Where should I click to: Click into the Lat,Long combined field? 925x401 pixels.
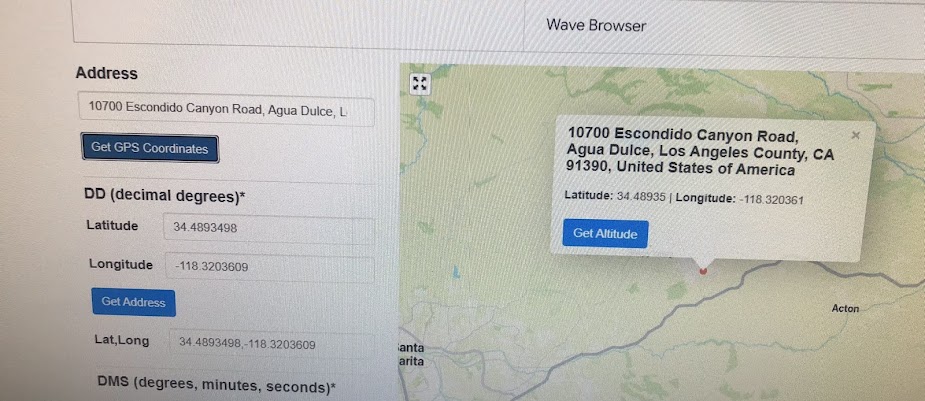click(272, 344)
